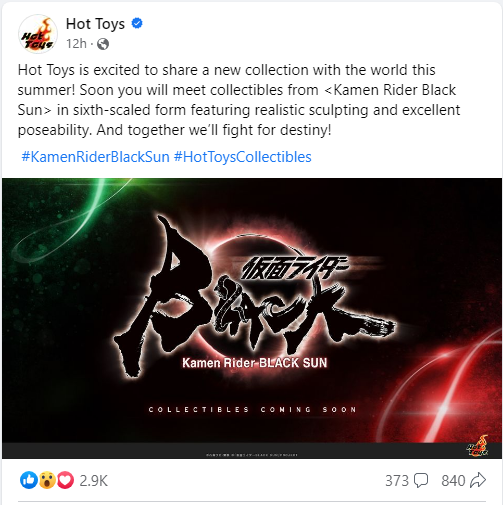This screenshot has height=505, width=503.
Task: View who reacted via the 2.9K count
Action: point(94,481)
